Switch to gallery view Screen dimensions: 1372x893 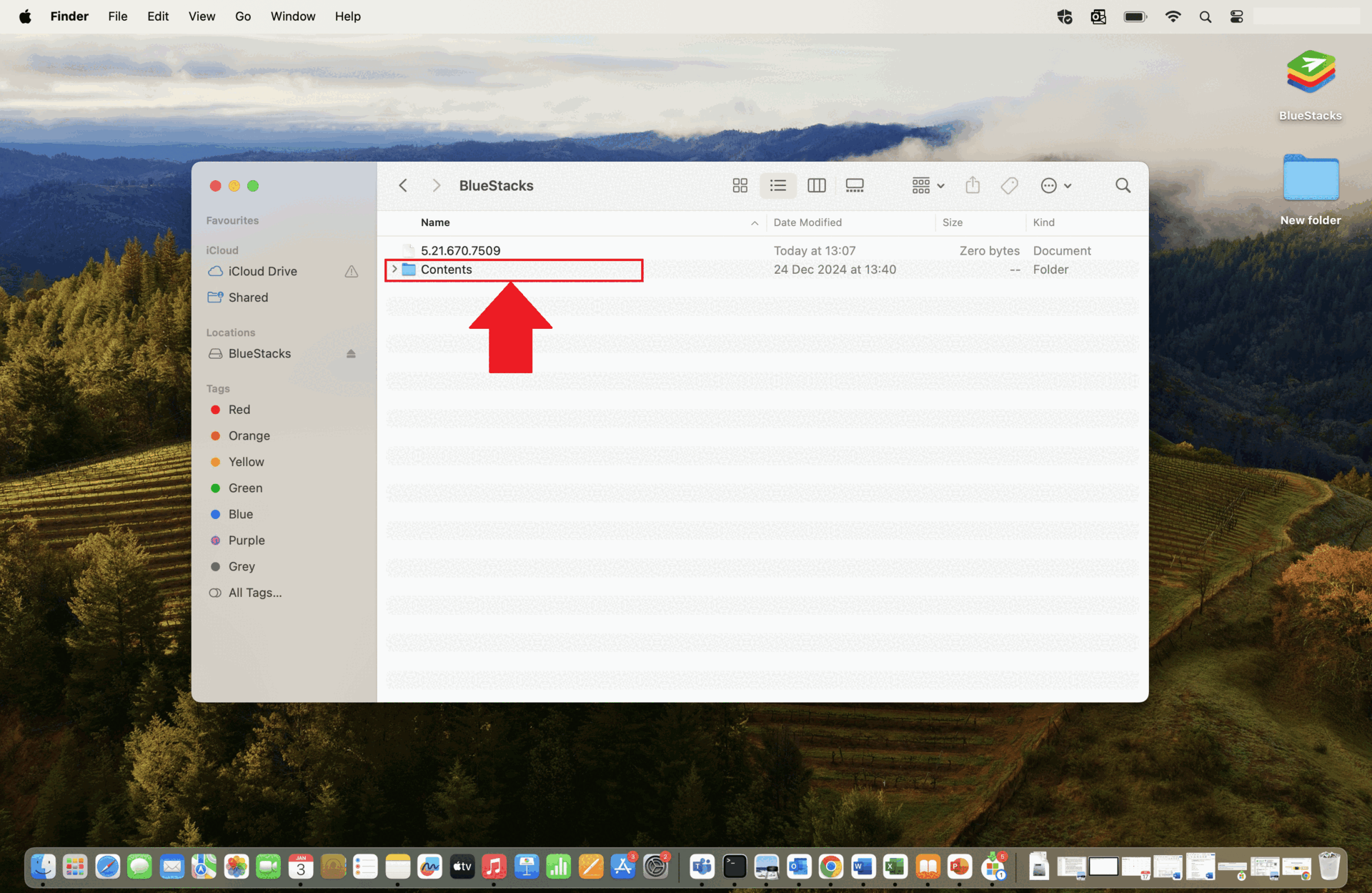click(x=855, y=186)
